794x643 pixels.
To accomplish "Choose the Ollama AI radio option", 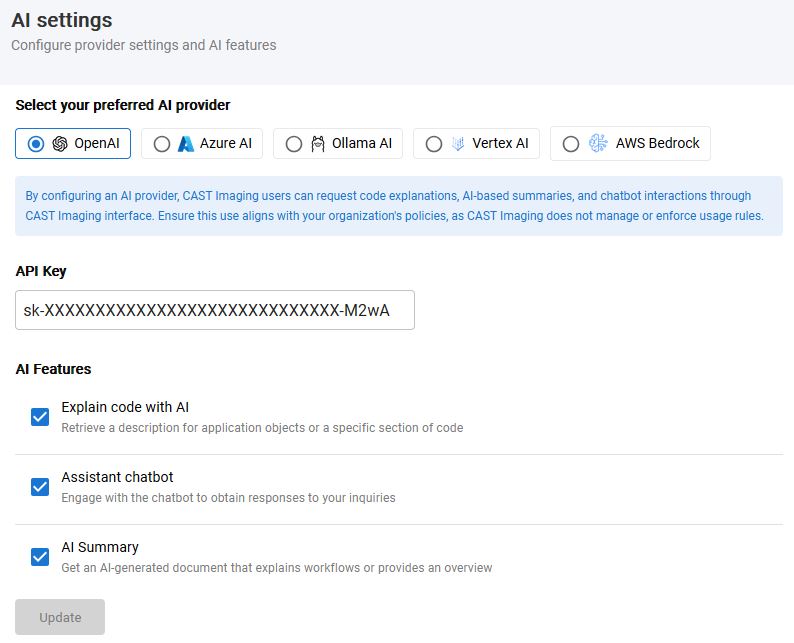I will click(x=294, y=144).
